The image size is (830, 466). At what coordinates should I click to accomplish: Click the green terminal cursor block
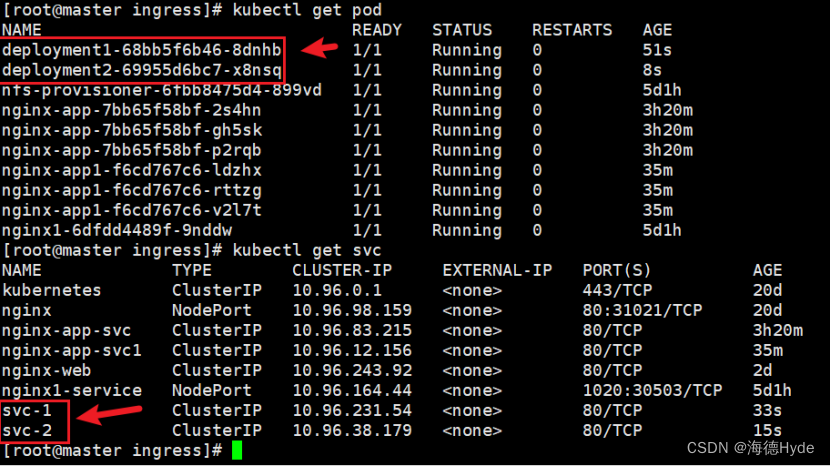click(237, 450)
